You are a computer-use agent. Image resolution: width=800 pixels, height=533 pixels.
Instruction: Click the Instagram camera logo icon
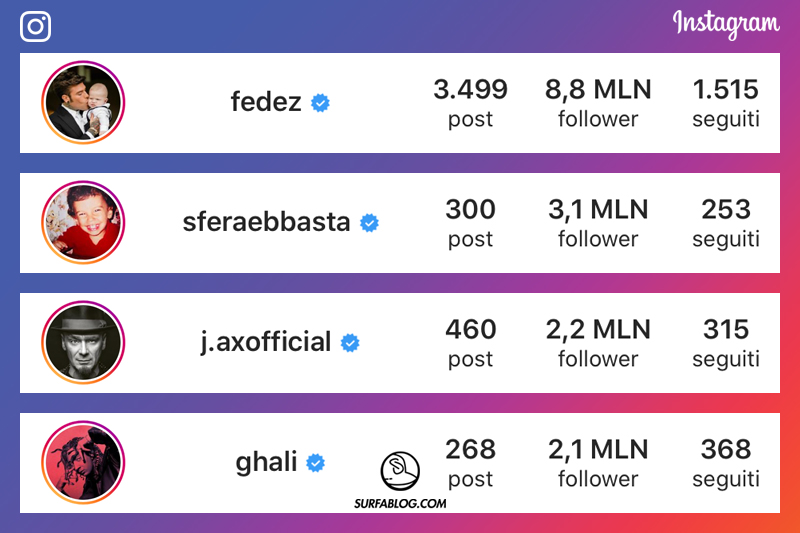point(35,25)
